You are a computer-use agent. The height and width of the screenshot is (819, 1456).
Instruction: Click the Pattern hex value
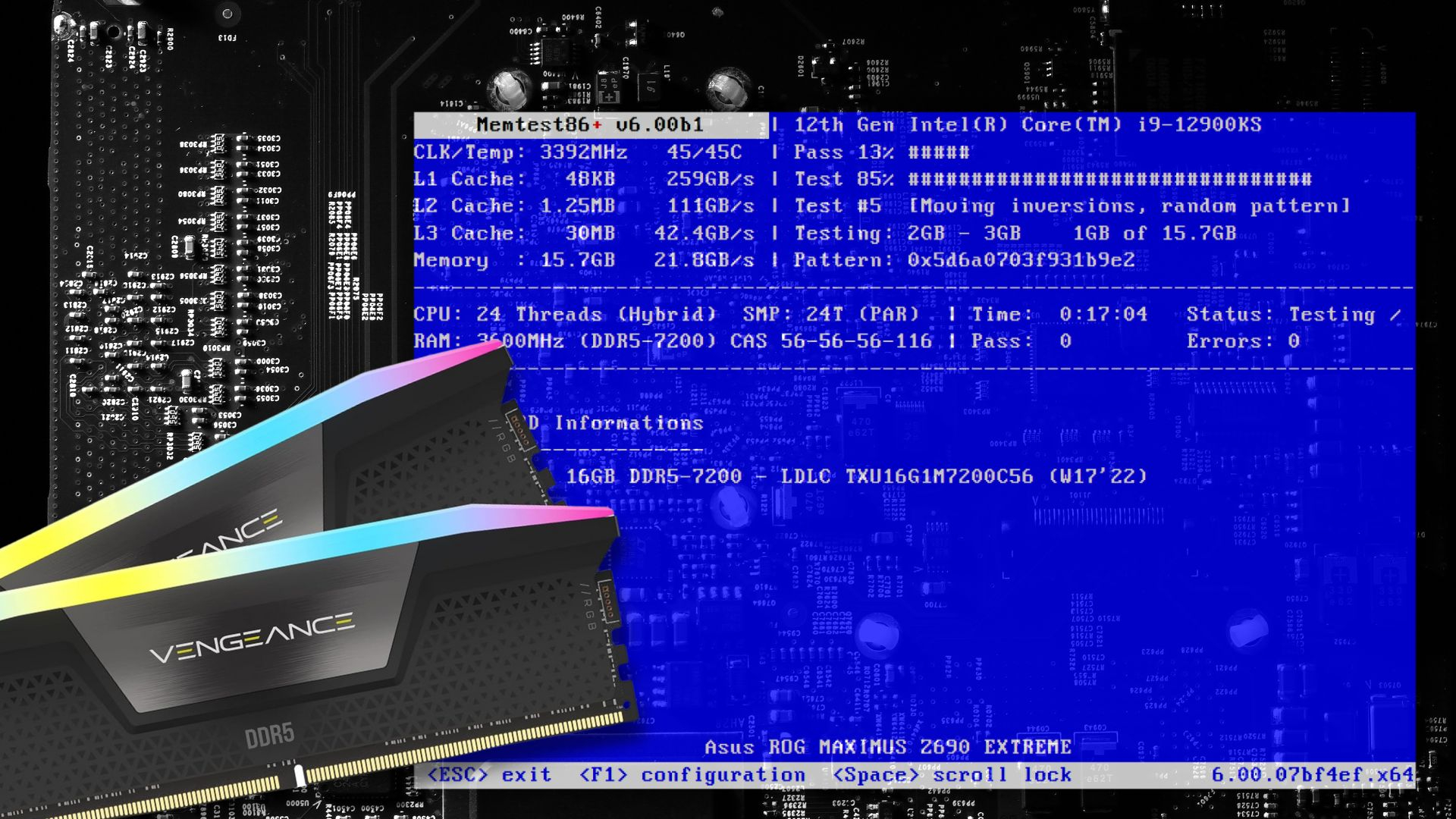(1021, 260)
